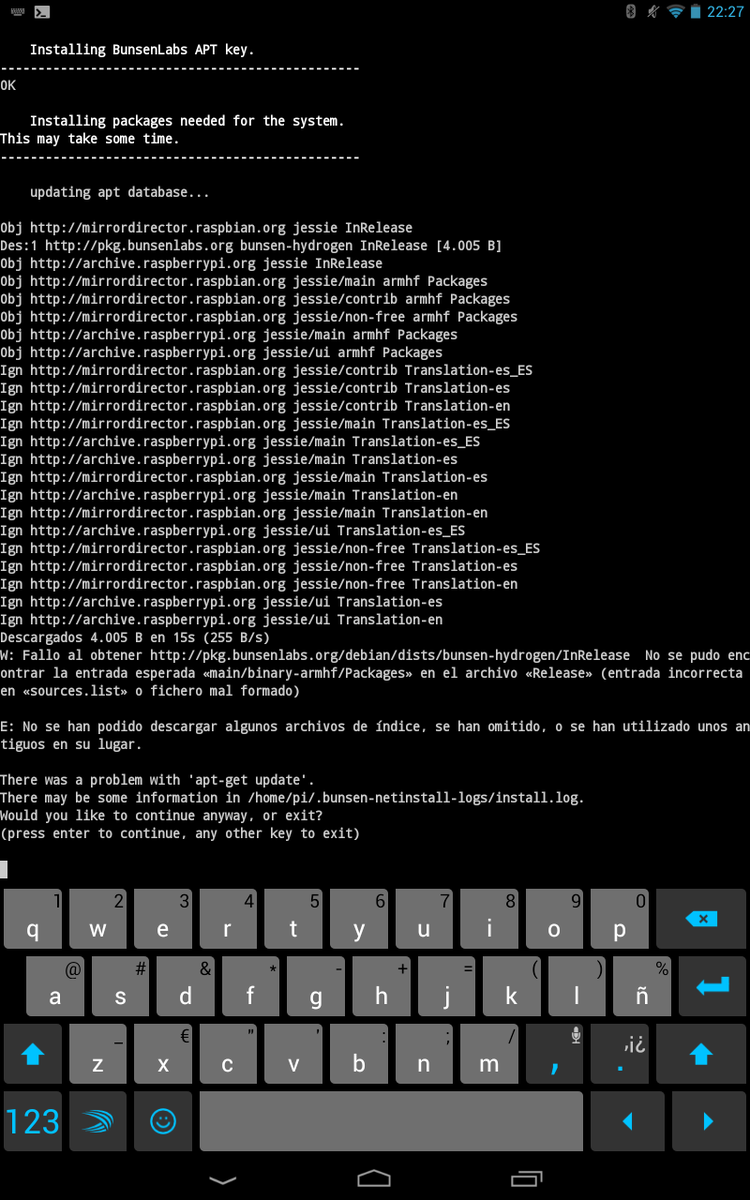Open the Recent Apps navigation button

click(x=526, y=1178)
